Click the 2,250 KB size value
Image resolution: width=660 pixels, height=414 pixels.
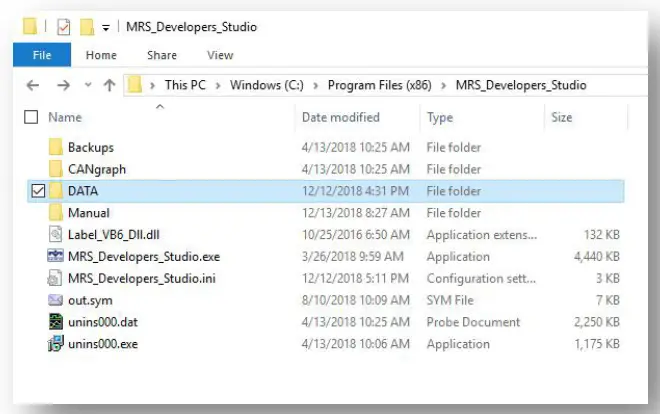(597, 322)
